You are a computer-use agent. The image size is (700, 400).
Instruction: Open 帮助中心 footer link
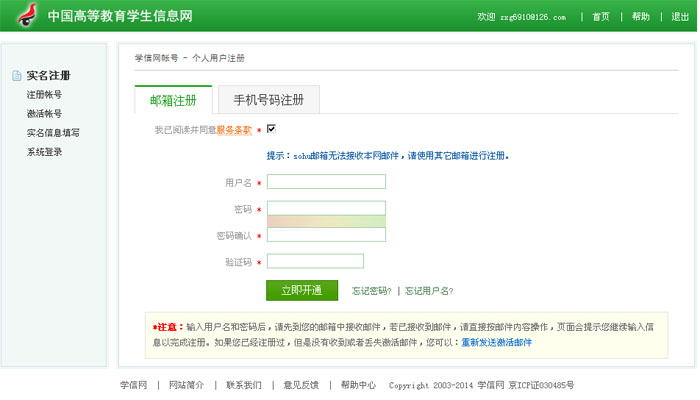pos(358,385)
